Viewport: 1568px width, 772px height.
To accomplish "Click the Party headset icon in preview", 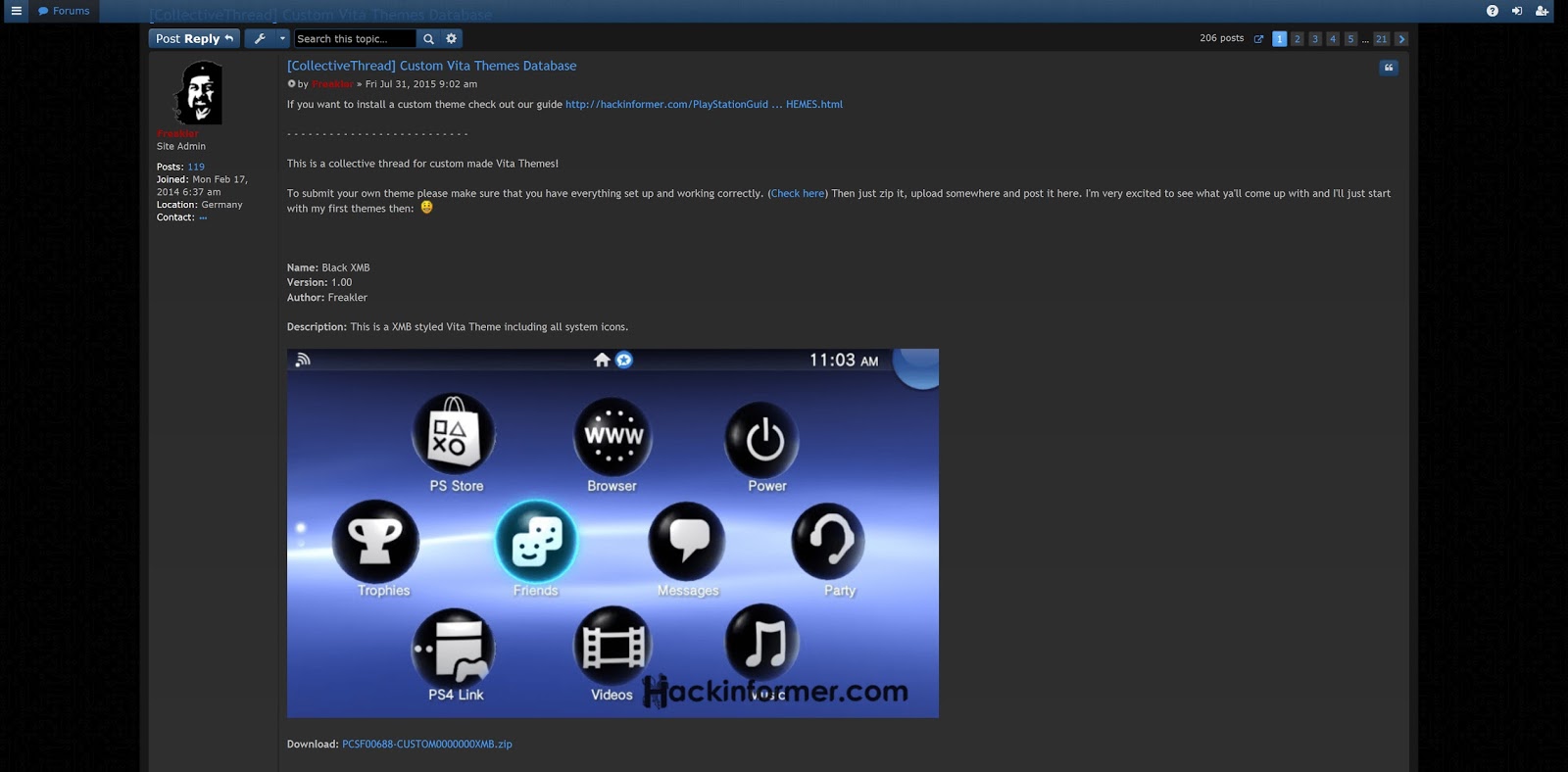I will [828, 542].
